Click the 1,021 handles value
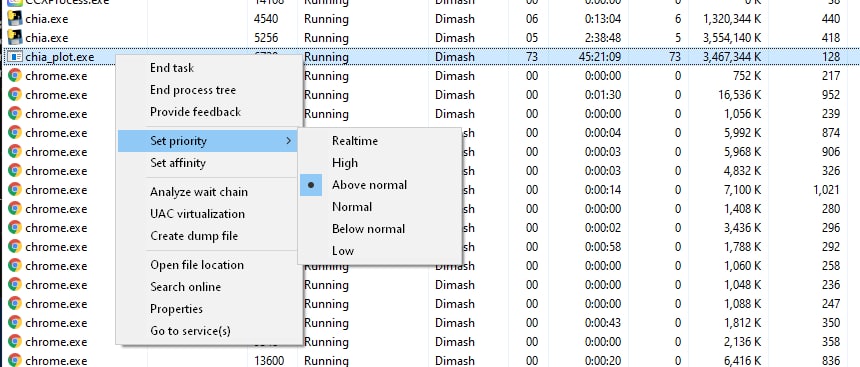Screen dimensions: 860x367 point(827,190)
